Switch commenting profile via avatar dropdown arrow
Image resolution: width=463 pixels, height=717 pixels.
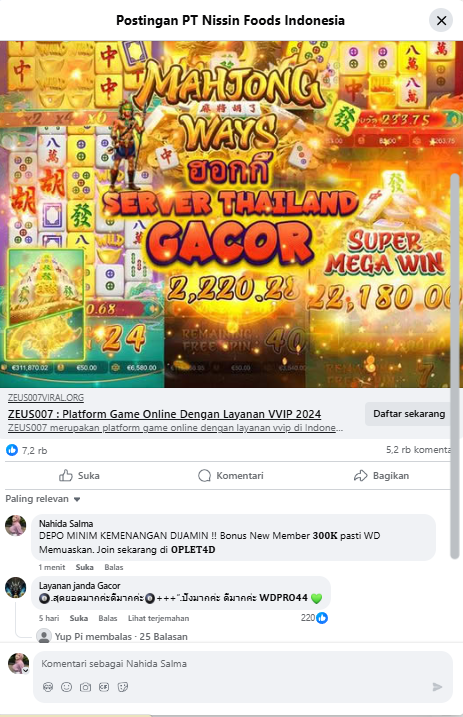click(26, 670)
